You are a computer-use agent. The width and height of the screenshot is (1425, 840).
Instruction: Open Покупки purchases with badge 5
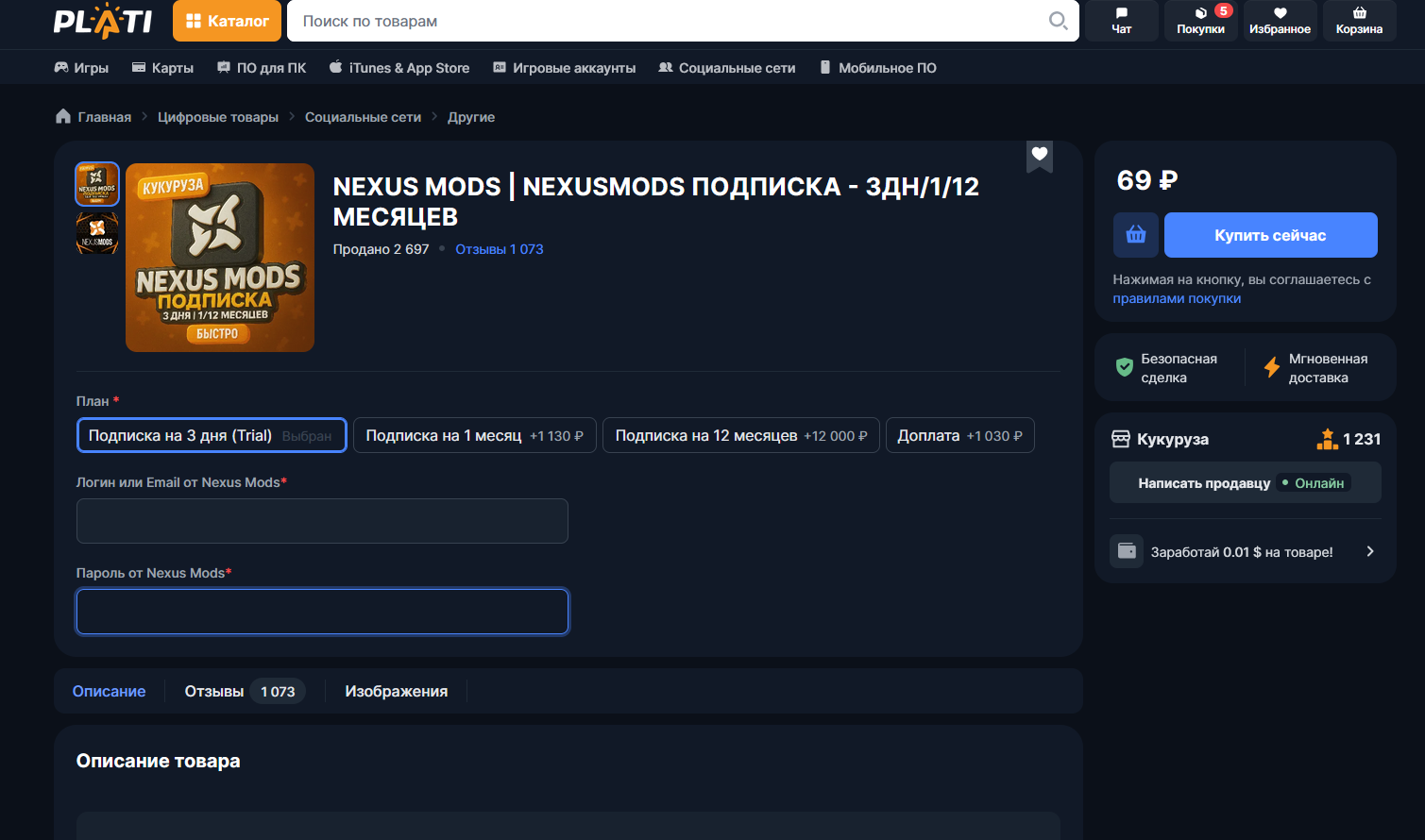[x=1201, y=21]
